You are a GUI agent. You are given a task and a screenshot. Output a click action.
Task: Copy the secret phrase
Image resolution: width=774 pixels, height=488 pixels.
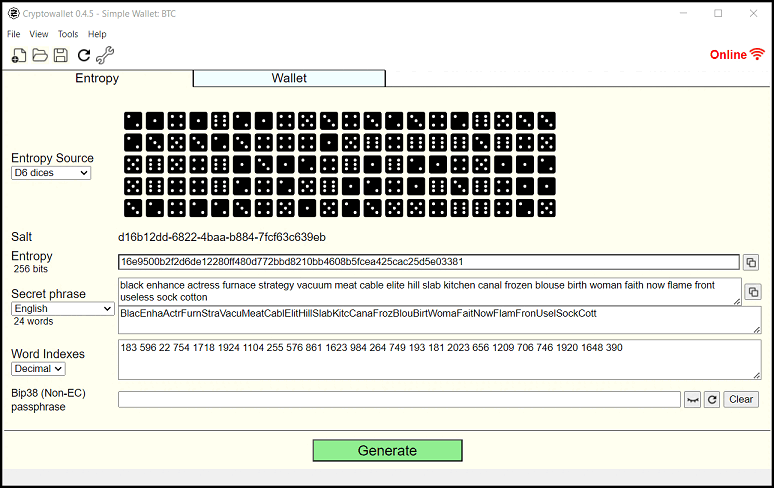pyautogui.click(x=753, y=292)
